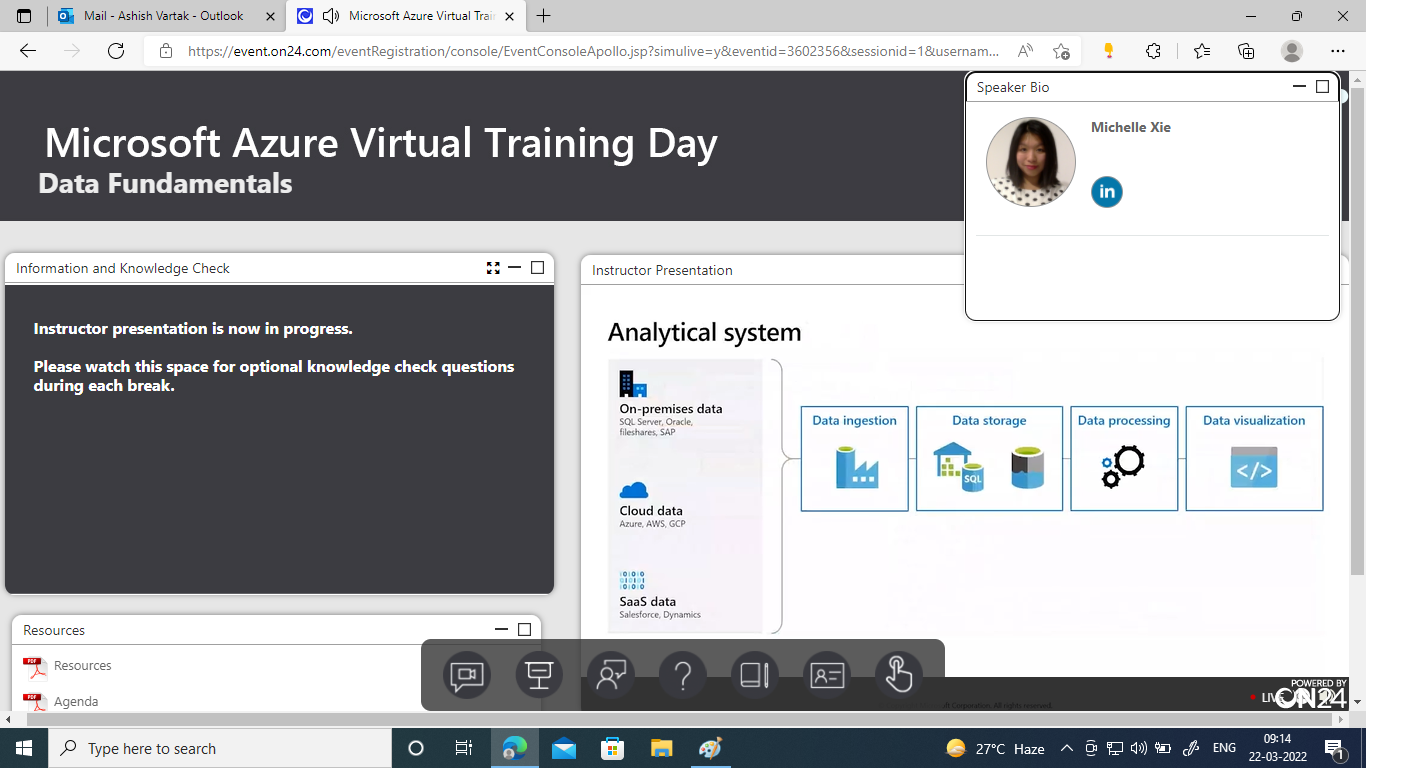This screenshot has width=1408, height=768.
Task: Open the Mail app from the taskbar
Action: point(563,748)
